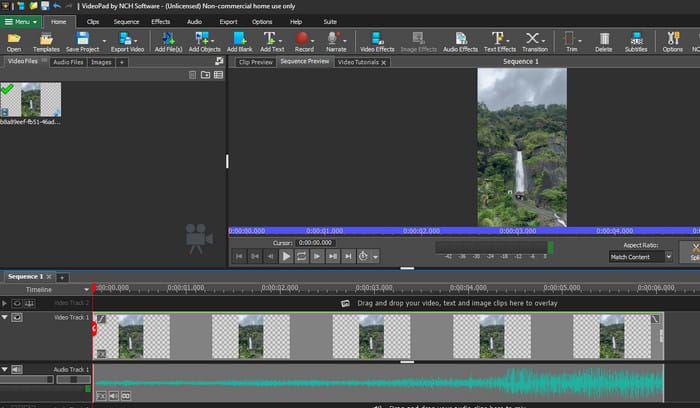
Task: Select the waterfall clip thumbnail in bin
Action: click(30, 100)
